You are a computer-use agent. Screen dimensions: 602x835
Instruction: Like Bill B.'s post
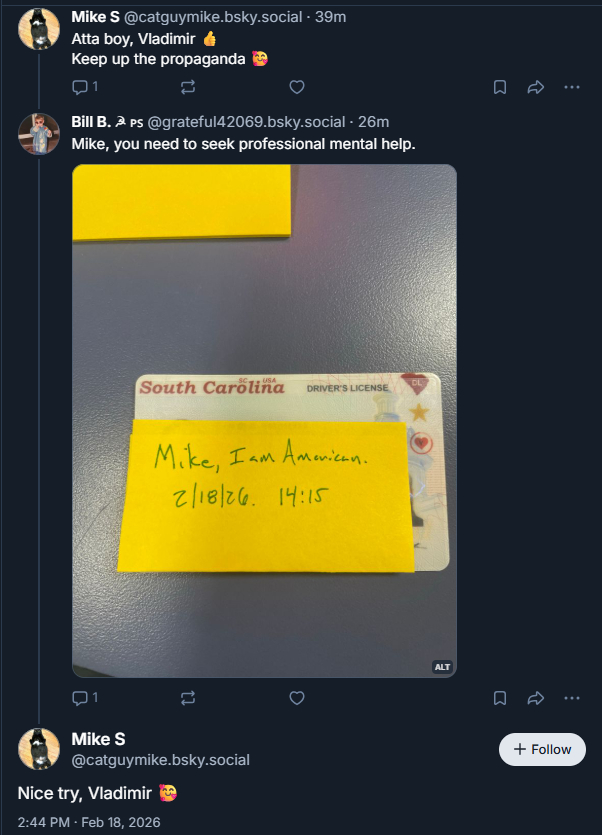pos(297,698)
